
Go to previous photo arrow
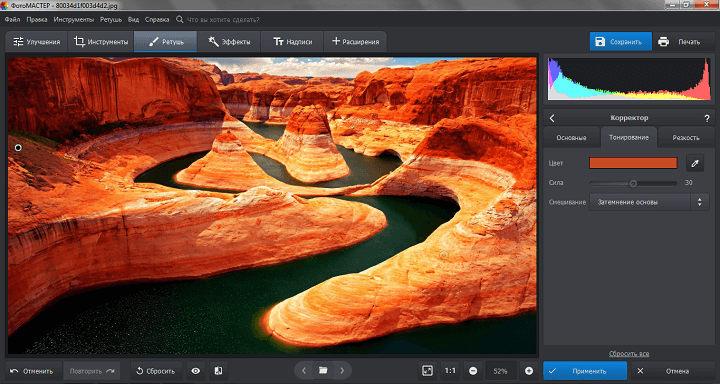[304, 370]
